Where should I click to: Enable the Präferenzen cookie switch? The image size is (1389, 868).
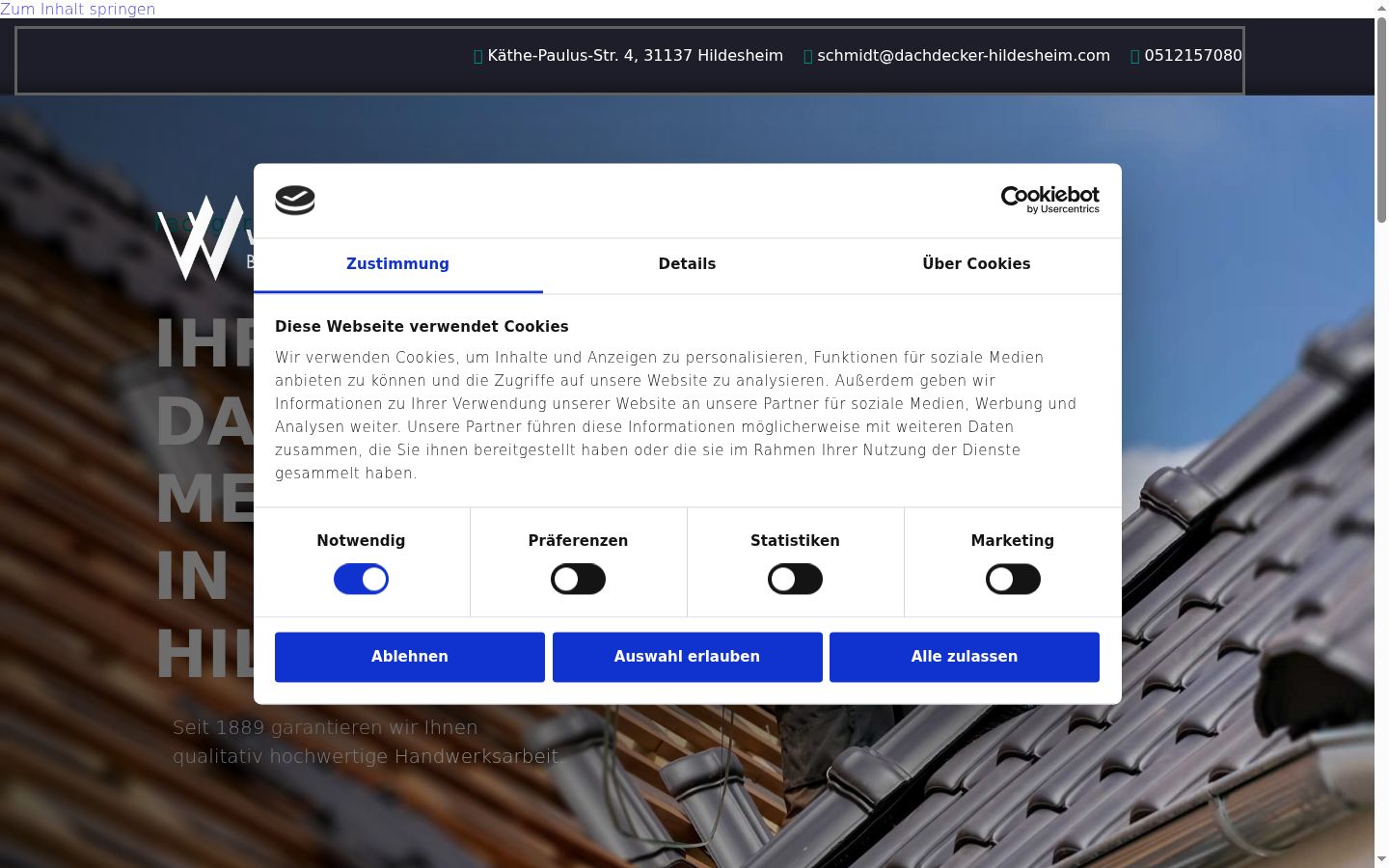click(x=578, y=579)
